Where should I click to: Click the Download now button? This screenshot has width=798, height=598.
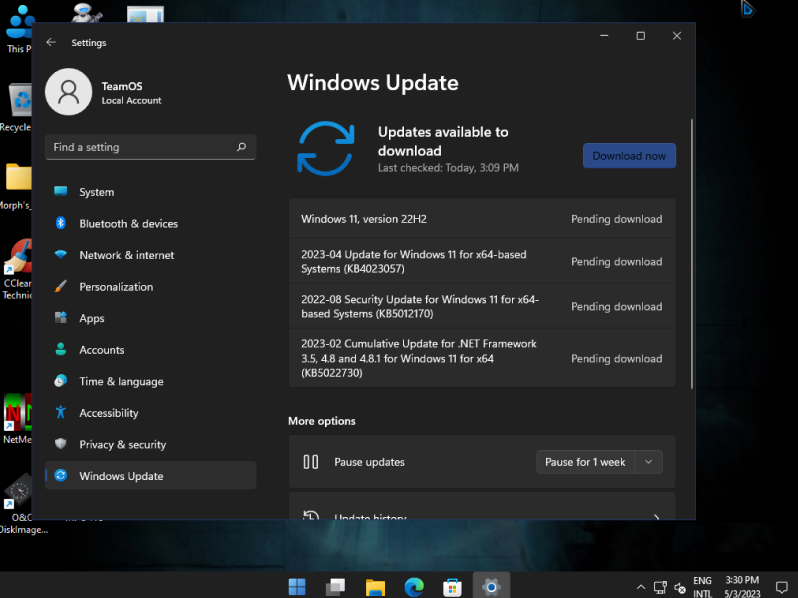[629, 156]
